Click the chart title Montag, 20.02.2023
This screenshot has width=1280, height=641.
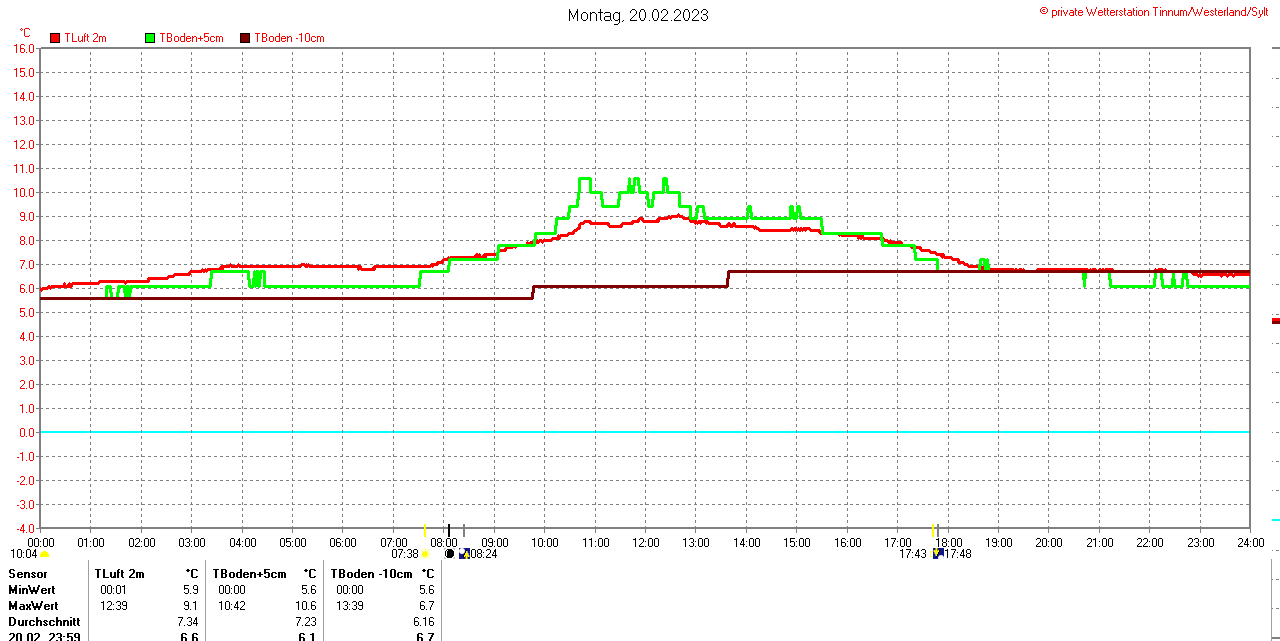point(638,15)
